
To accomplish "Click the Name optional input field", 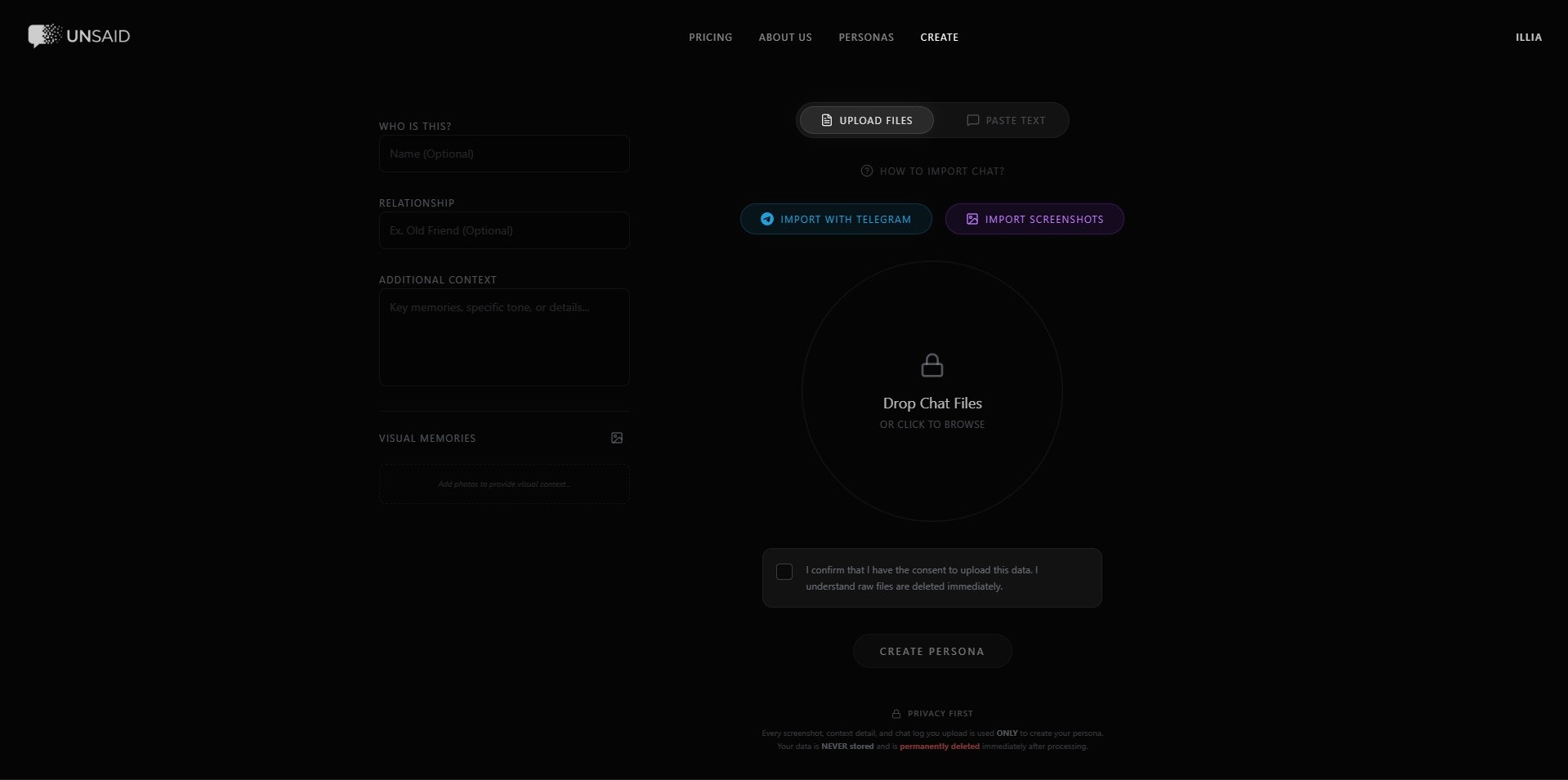I will point(504,154).
